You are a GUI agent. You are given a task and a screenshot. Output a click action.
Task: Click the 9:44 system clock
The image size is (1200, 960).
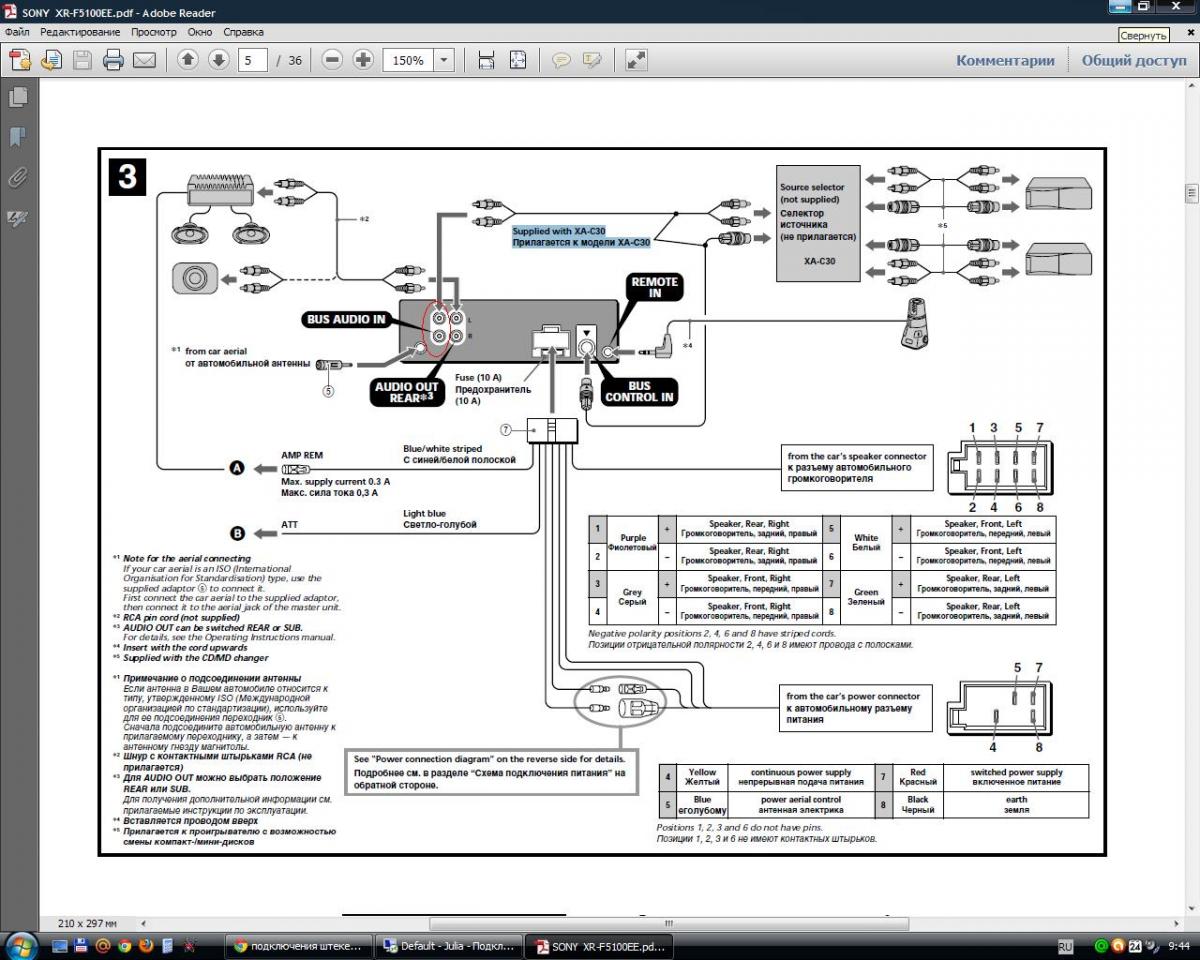pyautogui.click(x=1180, y=946)
